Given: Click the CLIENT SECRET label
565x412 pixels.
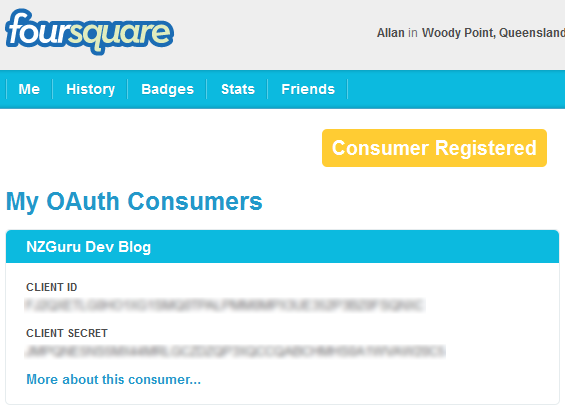Looking at the screenshot, I should coord(67,333).
